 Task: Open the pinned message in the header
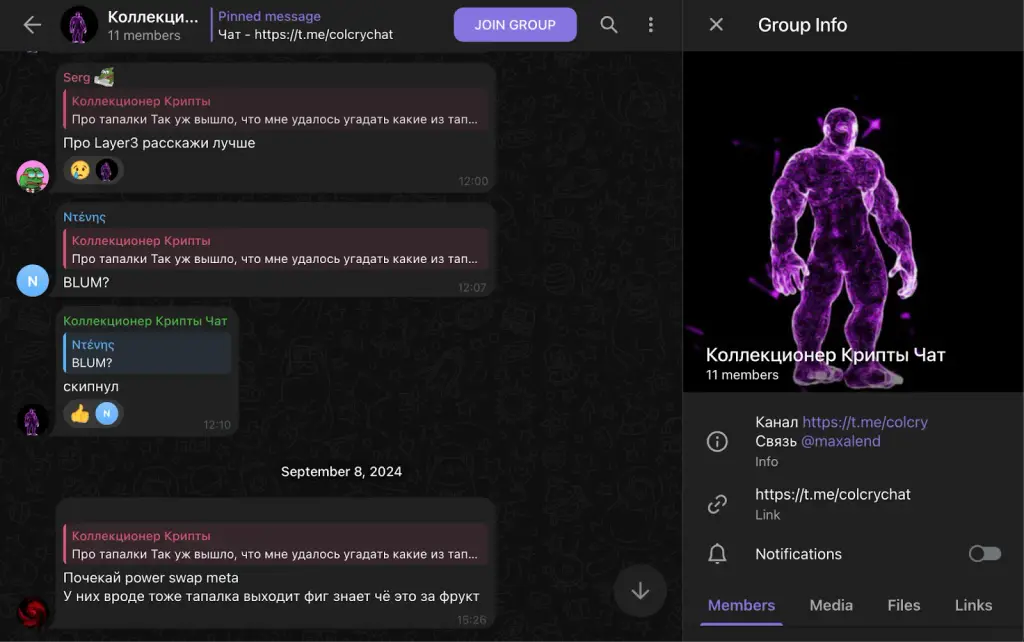click(306, 25)
